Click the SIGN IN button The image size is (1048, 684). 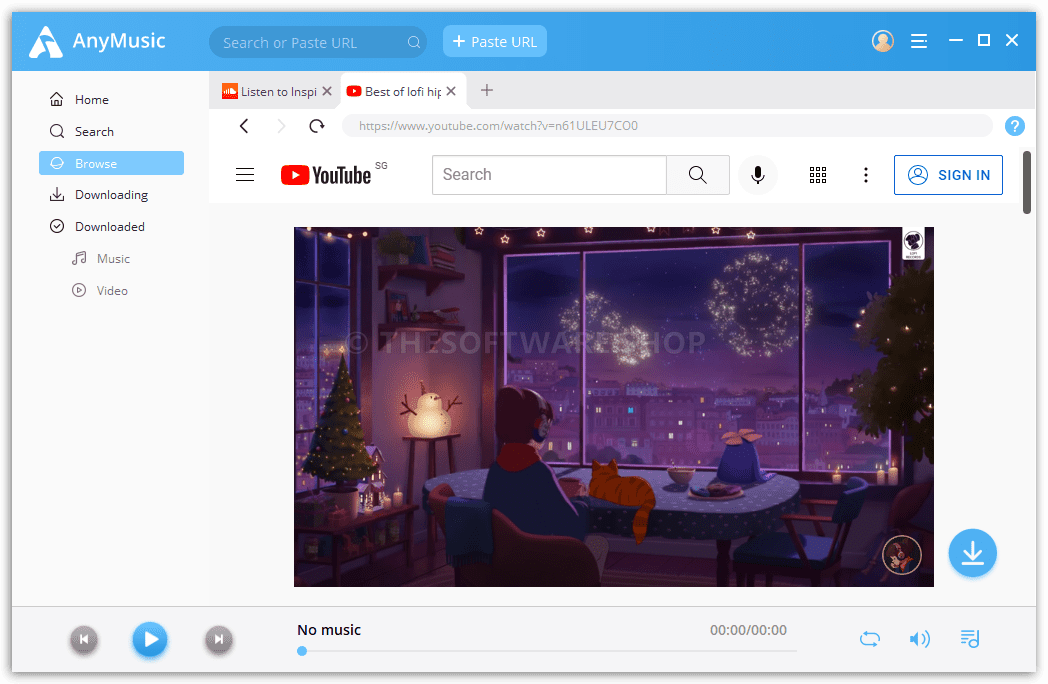(x=948, y=175)
